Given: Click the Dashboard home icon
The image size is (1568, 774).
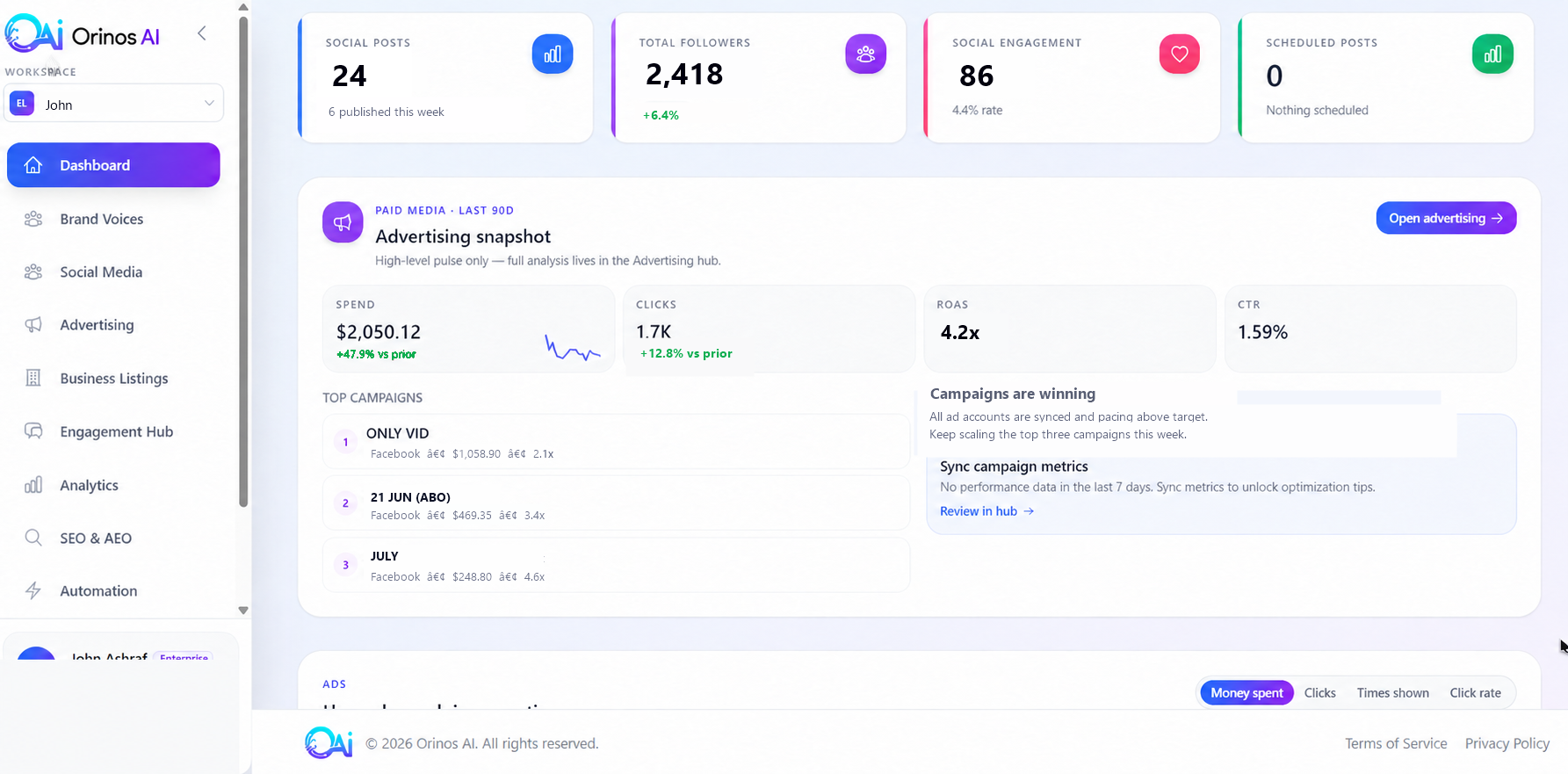Looking at the screenshot, I should pyautogui.click(x=33, y=165).
